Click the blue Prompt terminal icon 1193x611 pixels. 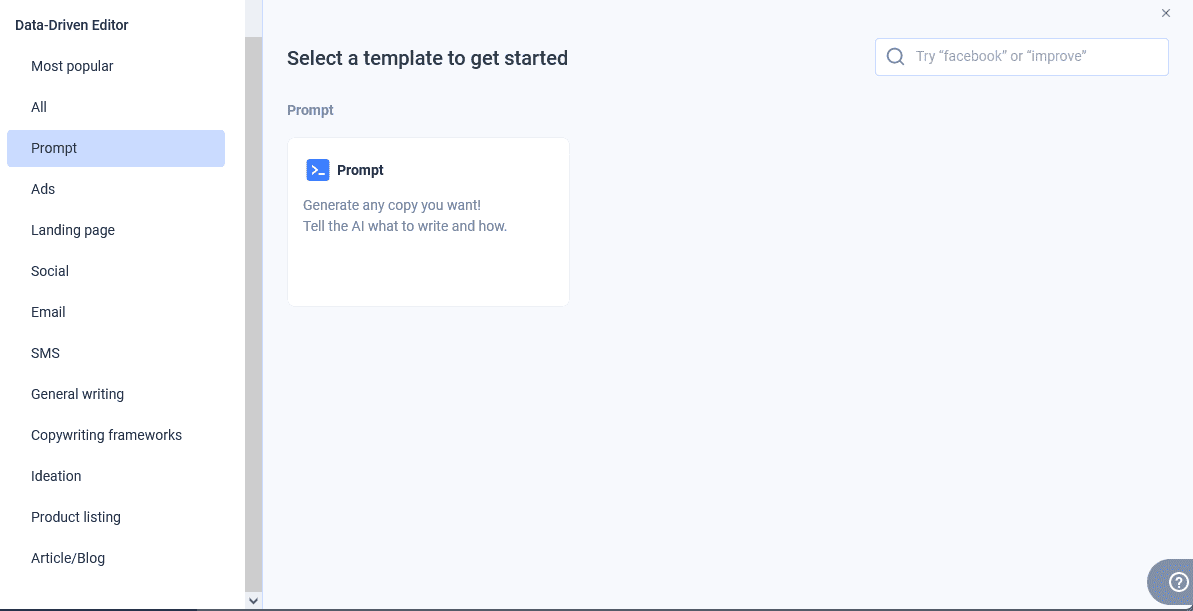pos(318,170)
